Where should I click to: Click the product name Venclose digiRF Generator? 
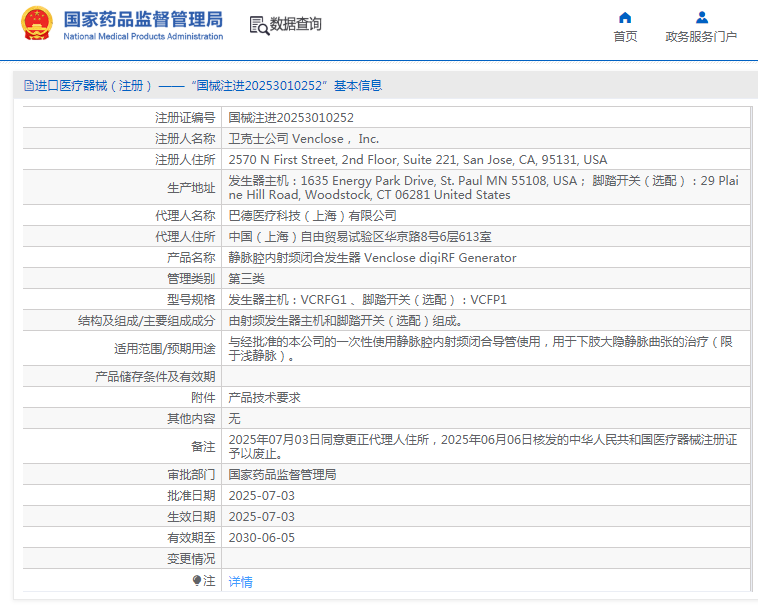[372, 257]
